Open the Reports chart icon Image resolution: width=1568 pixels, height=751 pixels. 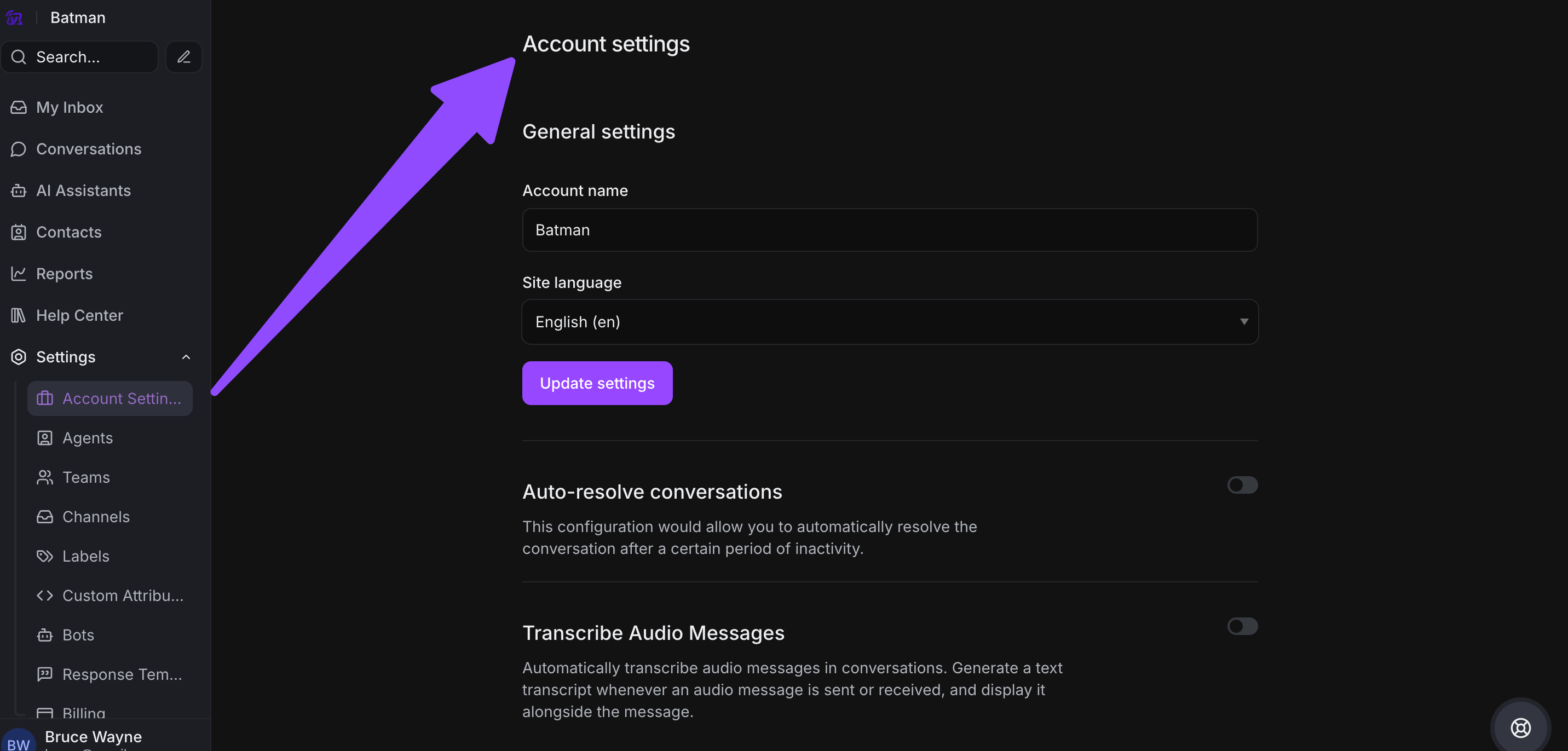click(x=18, y=274)
